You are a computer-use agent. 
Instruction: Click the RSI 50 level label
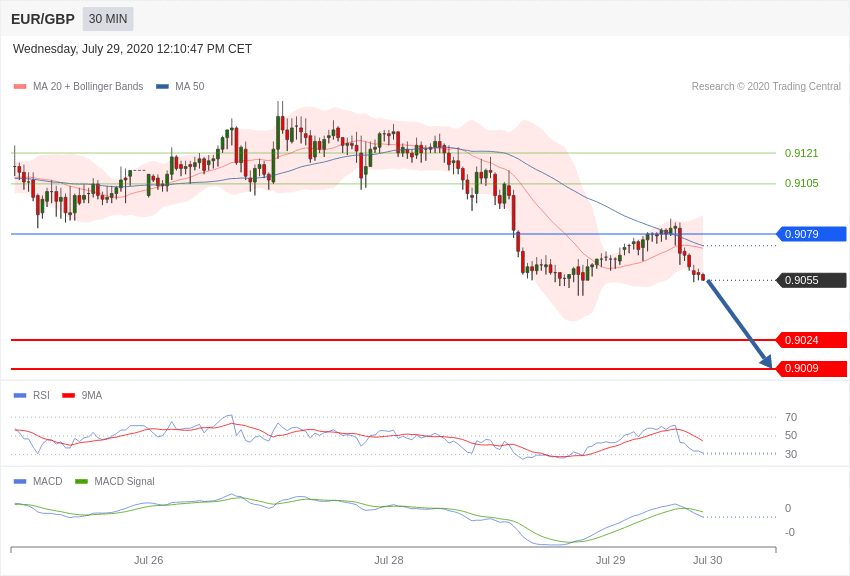coord(791,436)
